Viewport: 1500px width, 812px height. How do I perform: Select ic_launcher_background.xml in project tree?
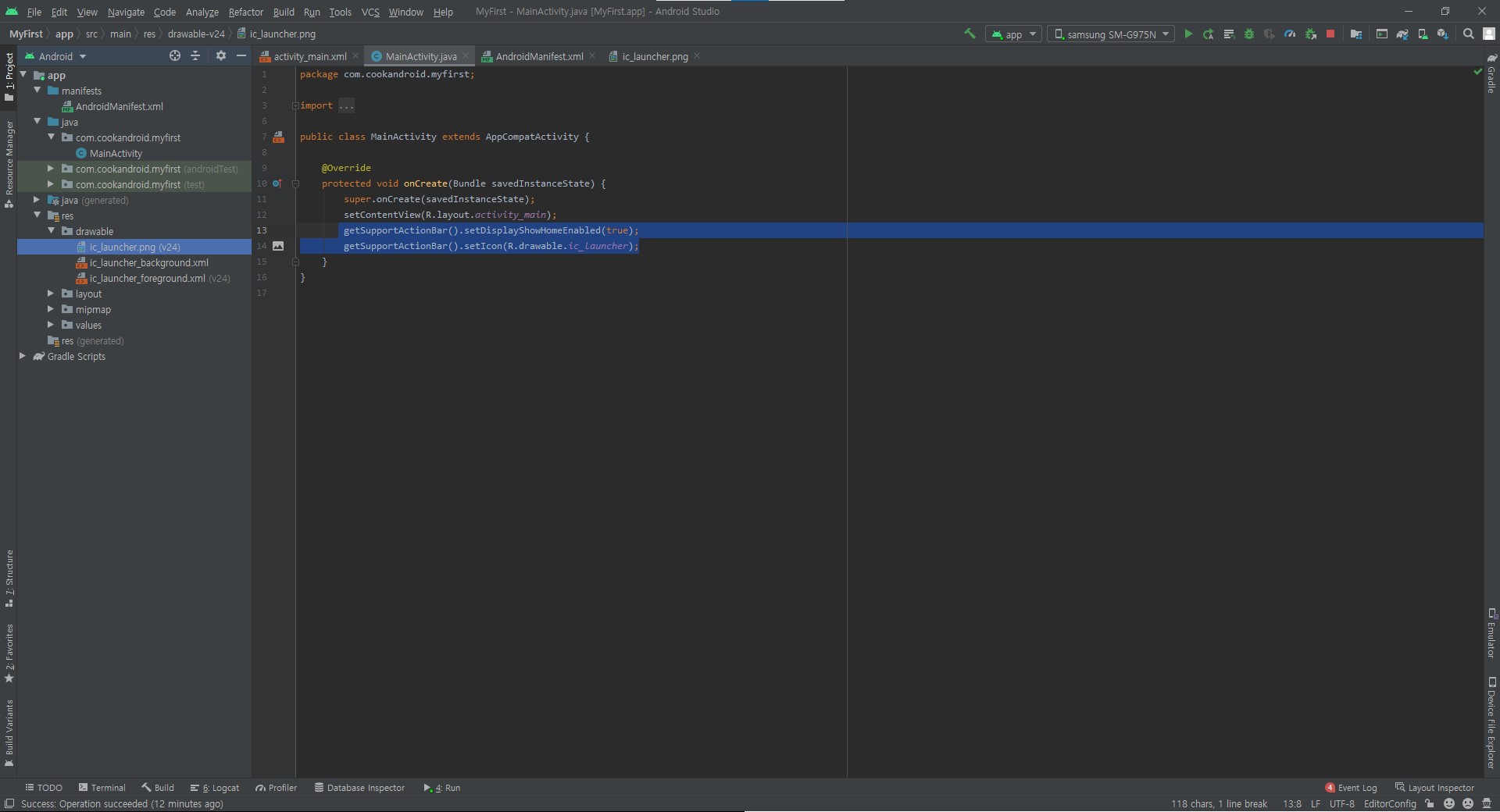click(148, 263)
